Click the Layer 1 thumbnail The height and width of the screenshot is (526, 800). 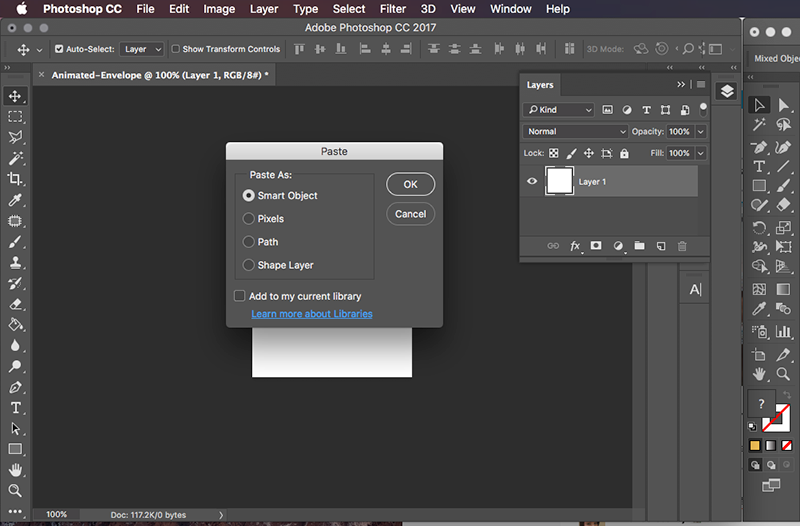tap(559, 181)
